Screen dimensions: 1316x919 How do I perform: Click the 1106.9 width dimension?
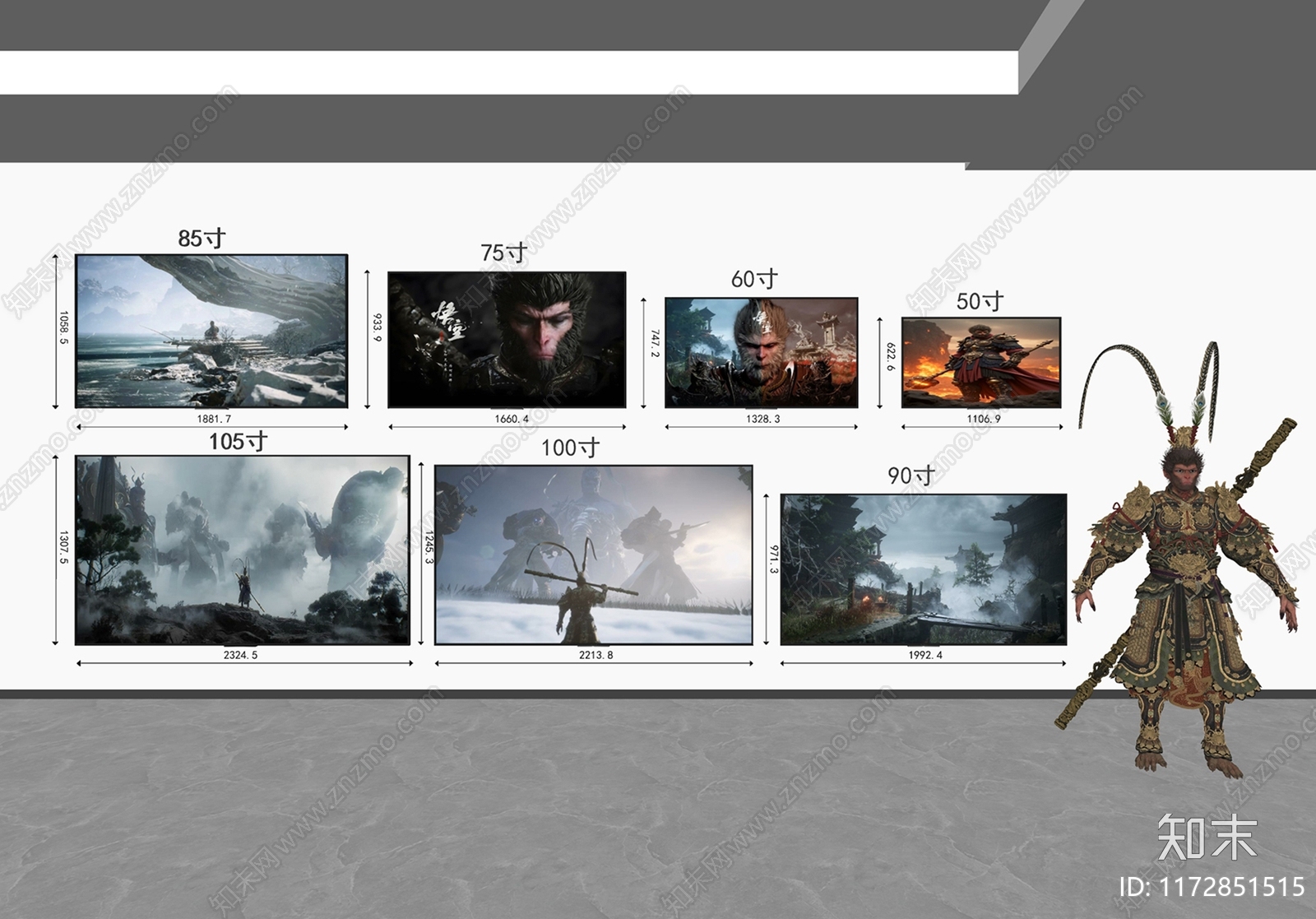(984, 419)
